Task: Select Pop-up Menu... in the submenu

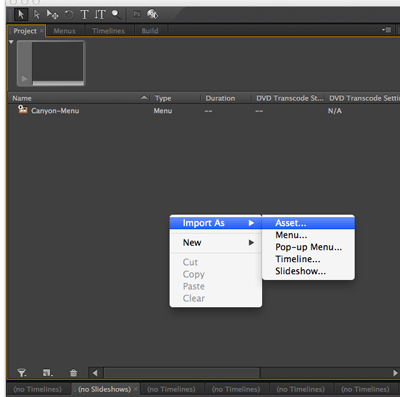Action: click(x=308, y=247)
